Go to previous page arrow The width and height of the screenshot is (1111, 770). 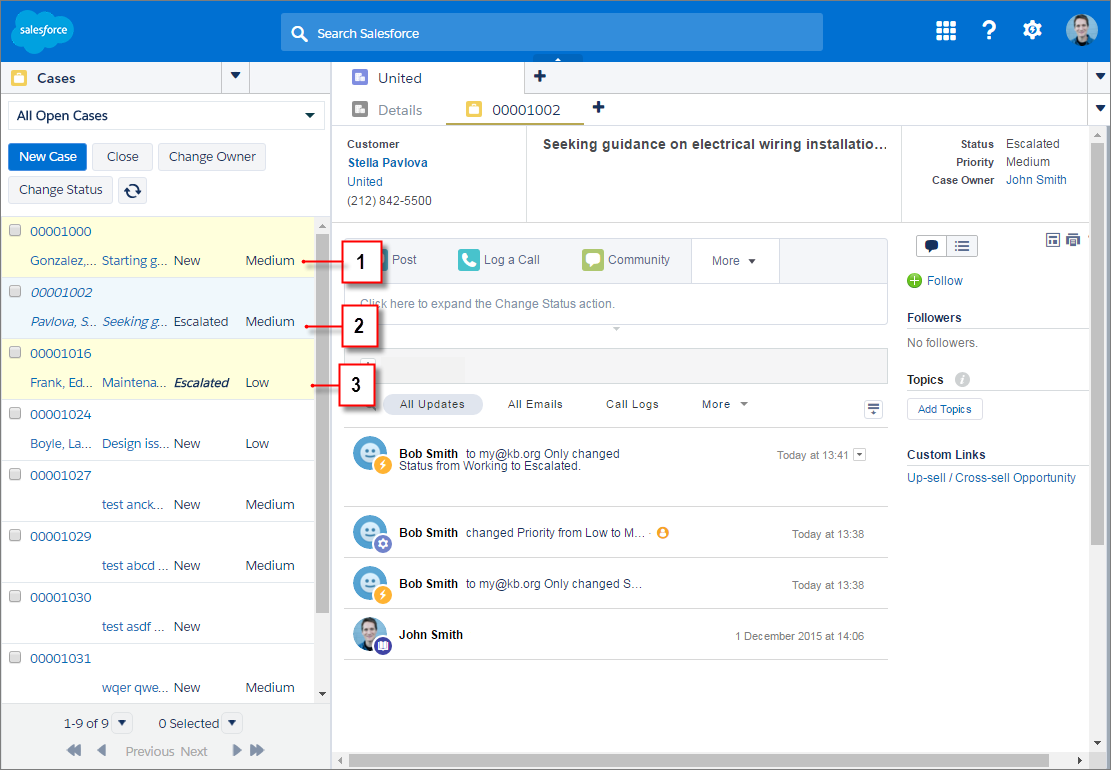[101, 750]
